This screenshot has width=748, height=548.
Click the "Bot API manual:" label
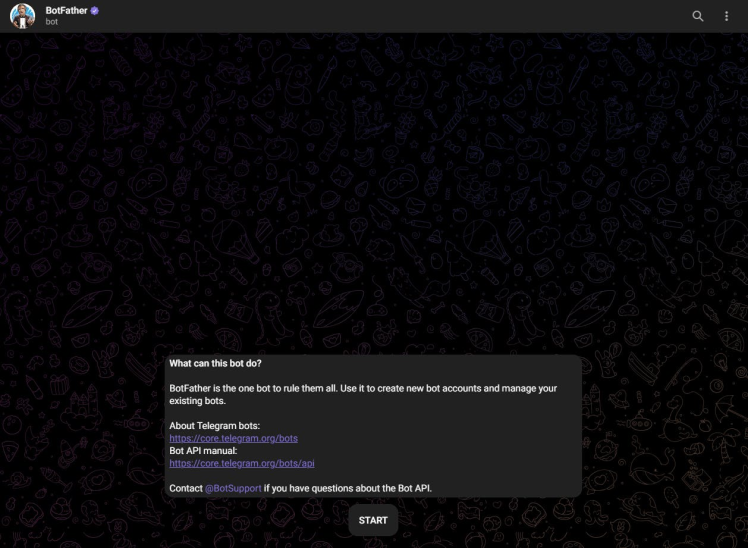(x=203, y=451)
